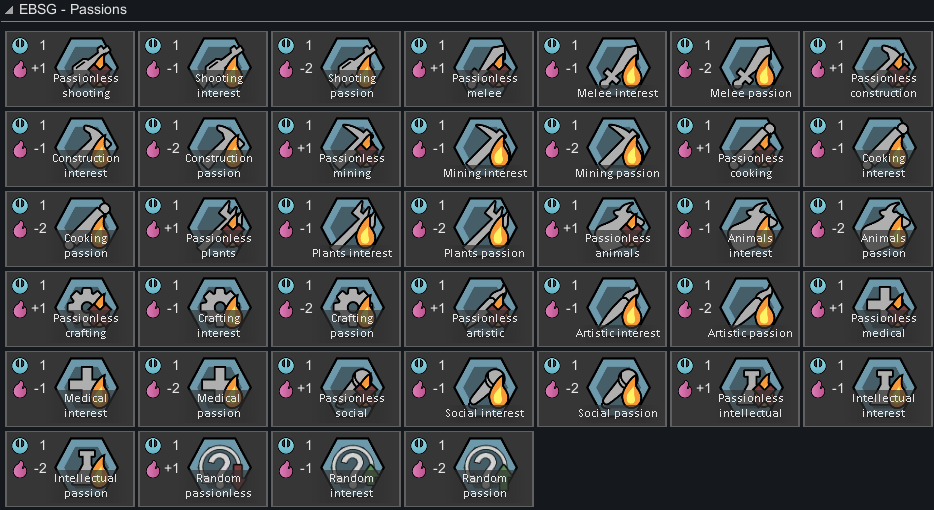This screenshot has width=934, height=510.
Task: Select the Passionless shooting gene
Action: (x=70, y=69)
